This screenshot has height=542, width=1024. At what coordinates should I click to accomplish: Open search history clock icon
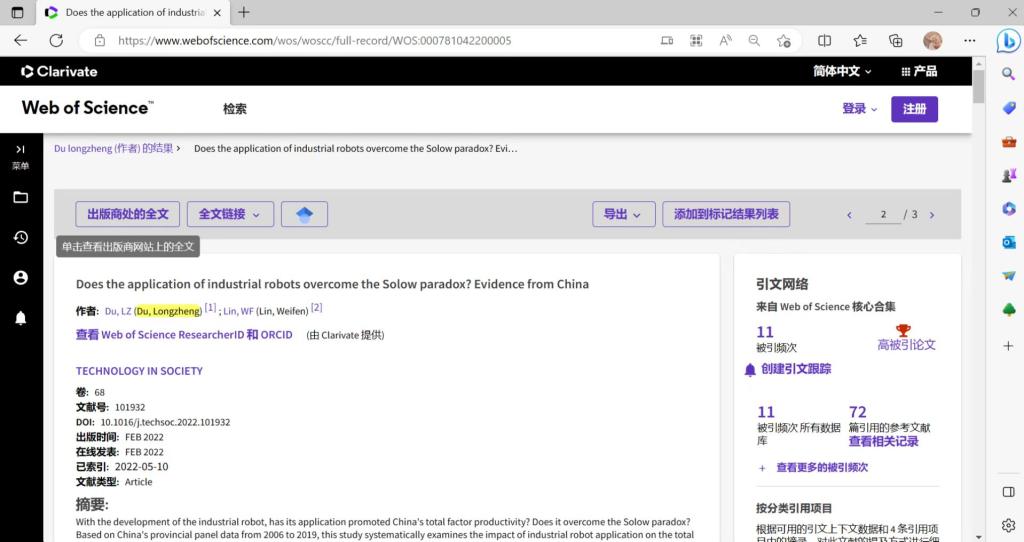[20, 237]
